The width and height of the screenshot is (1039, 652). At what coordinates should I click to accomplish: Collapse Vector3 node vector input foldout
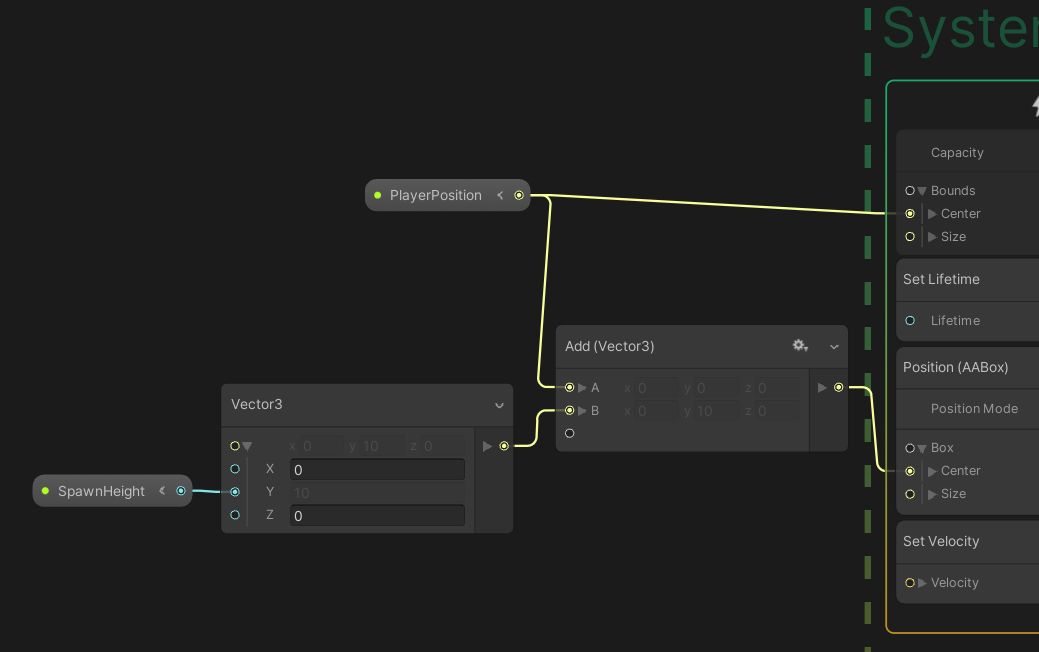(x=247, y=447)
